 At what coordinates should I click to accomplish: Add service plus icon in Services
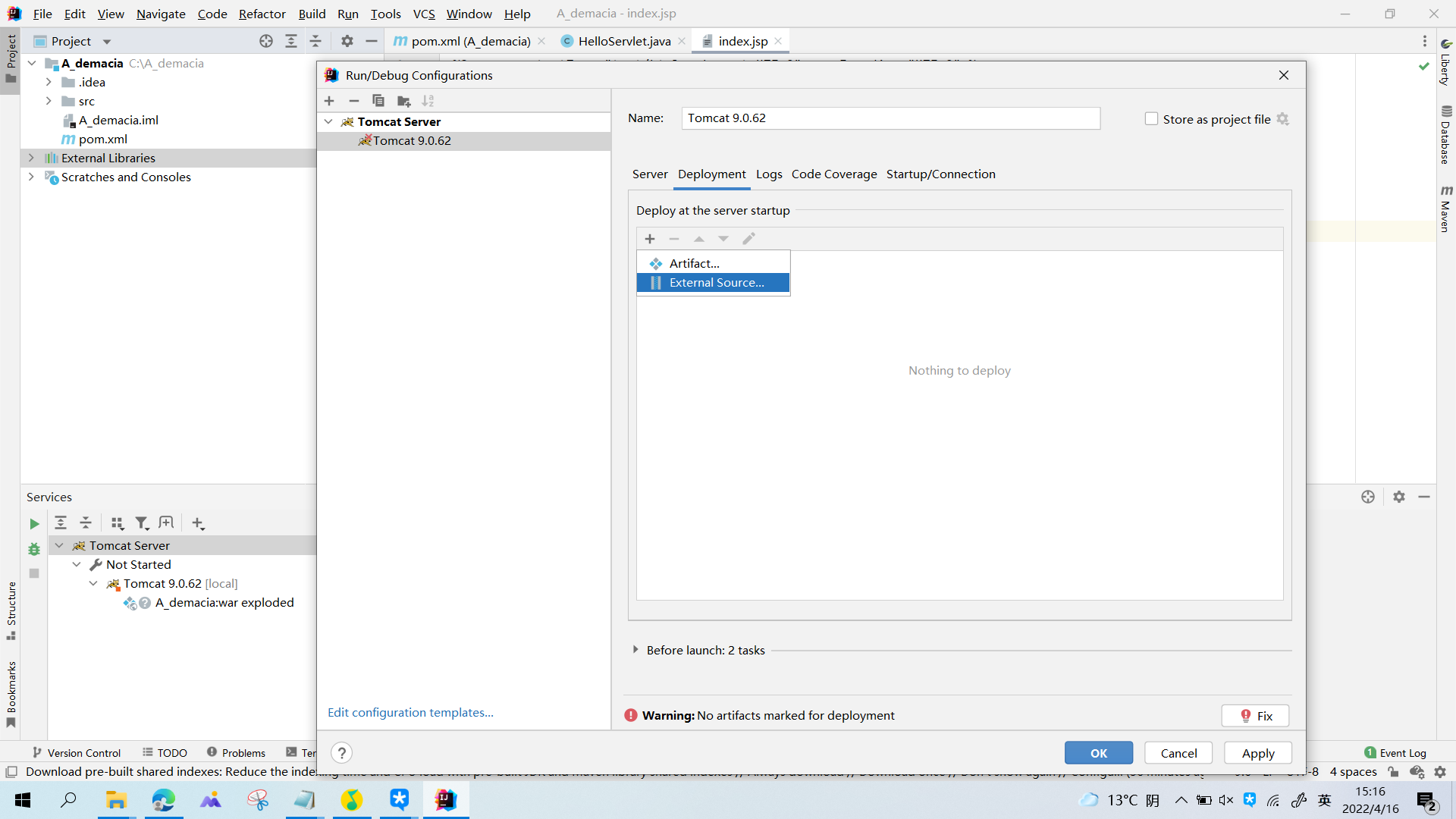(x=198, y=523)
